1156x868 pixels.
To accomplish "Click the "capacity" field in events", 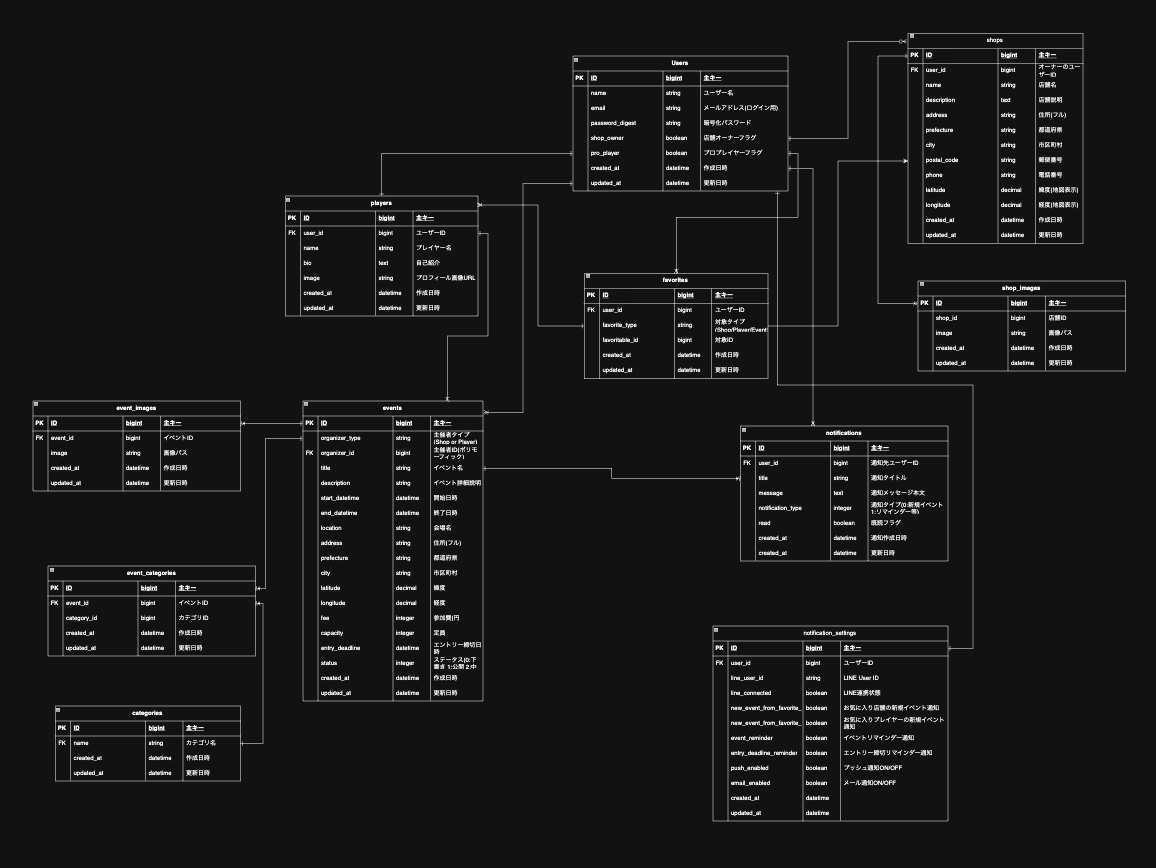I will 332,633.
